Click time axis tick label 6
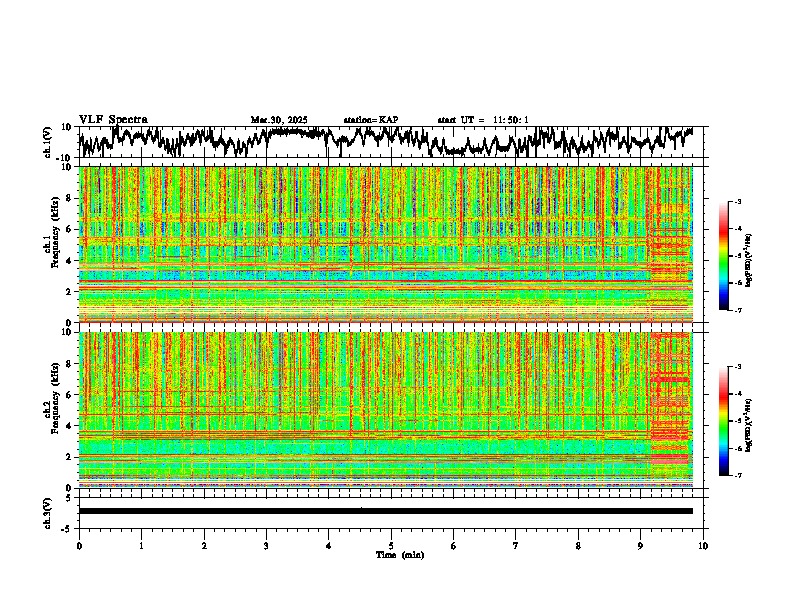This screenshot has width=792, height=612. [454, 546]
